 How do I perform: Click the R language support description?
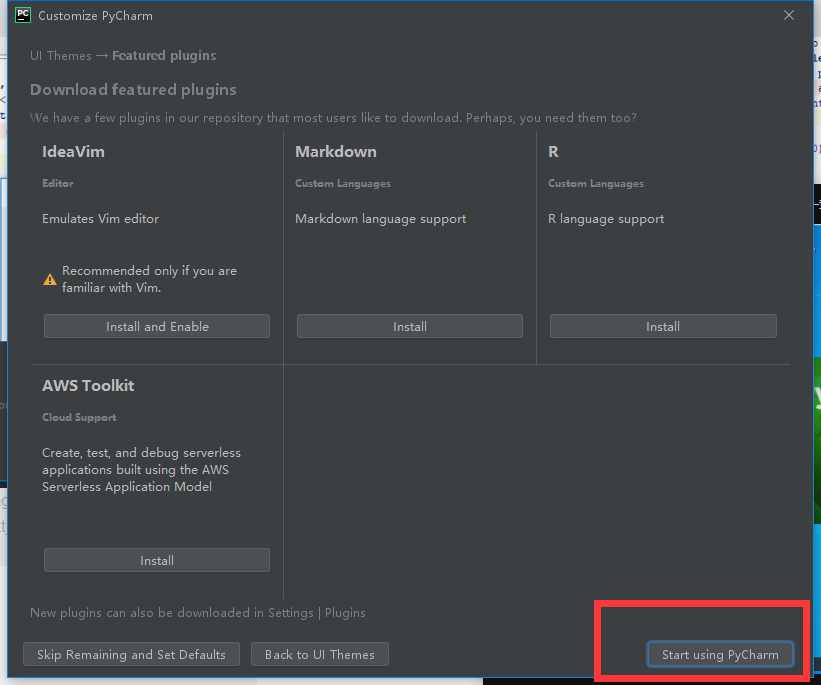point(606,219)
